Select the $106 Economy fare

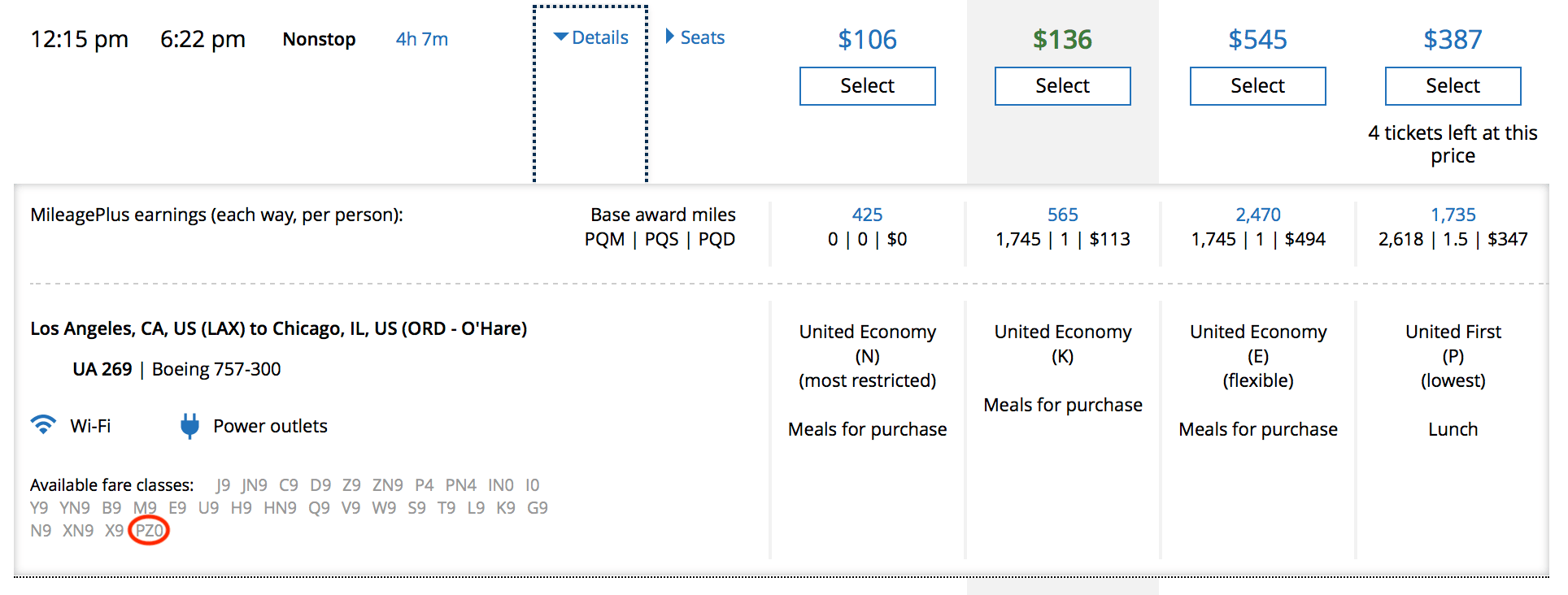click(x=867, y=86)
